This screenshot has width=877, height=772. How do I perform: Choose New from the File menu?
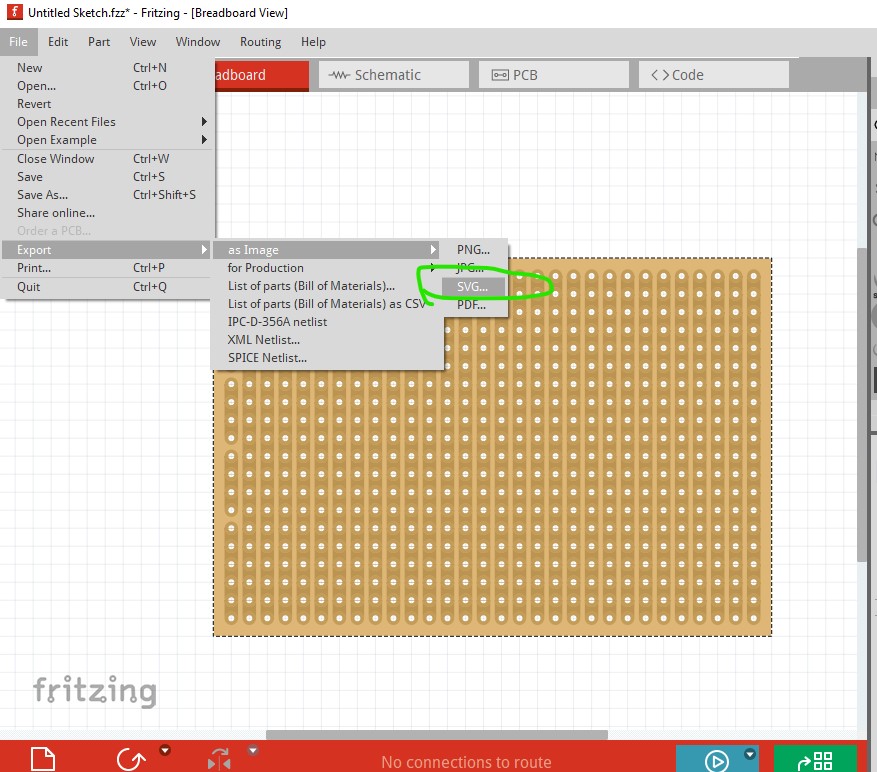[108, 67]
